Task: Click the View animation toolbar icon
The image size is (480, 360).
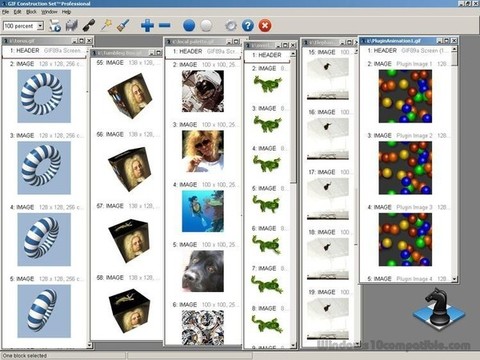Action: (x=55, y=26)
